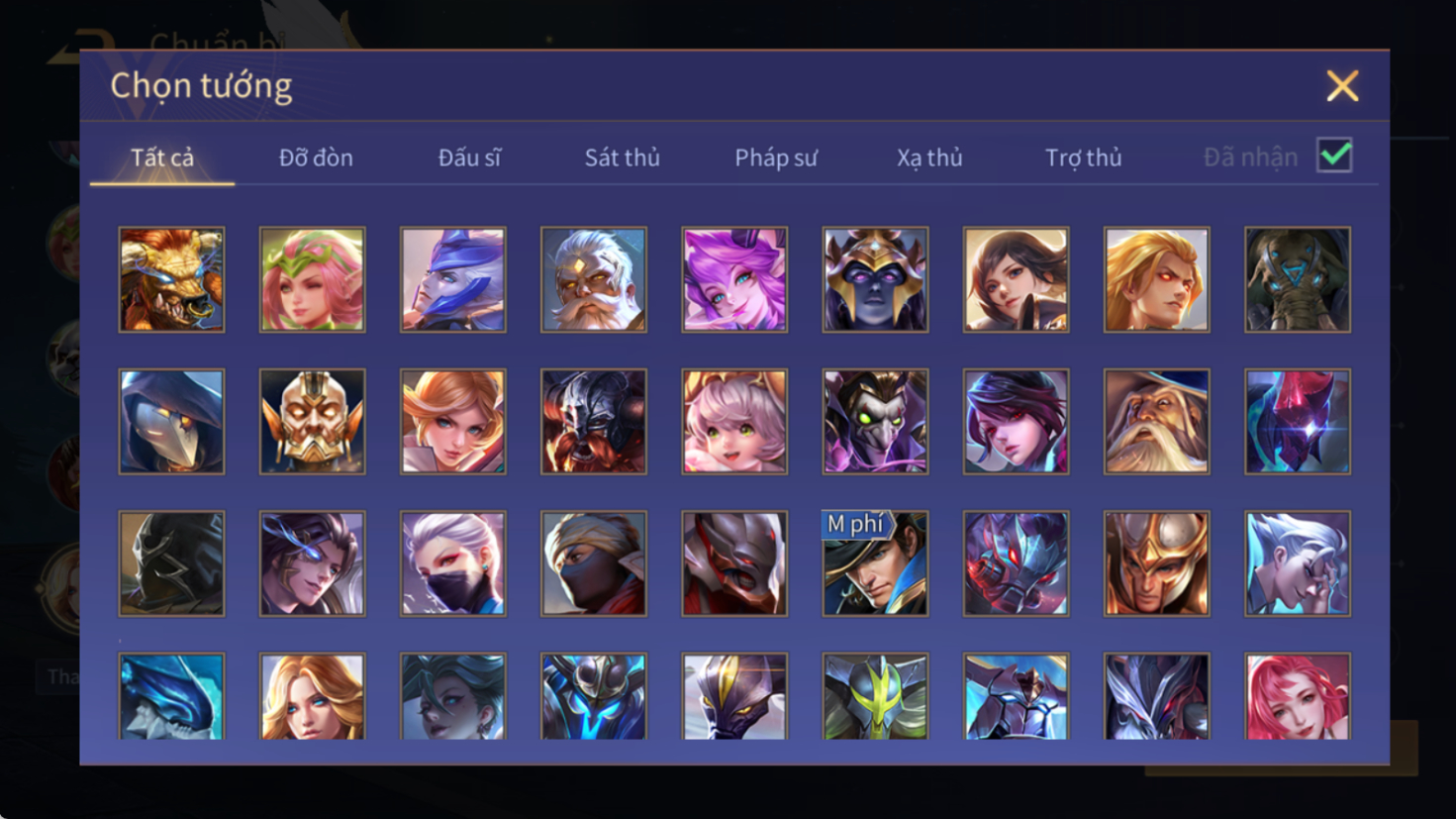
Task: Select the white-haired masked ninja girl
Action: [x=452, y=563]
